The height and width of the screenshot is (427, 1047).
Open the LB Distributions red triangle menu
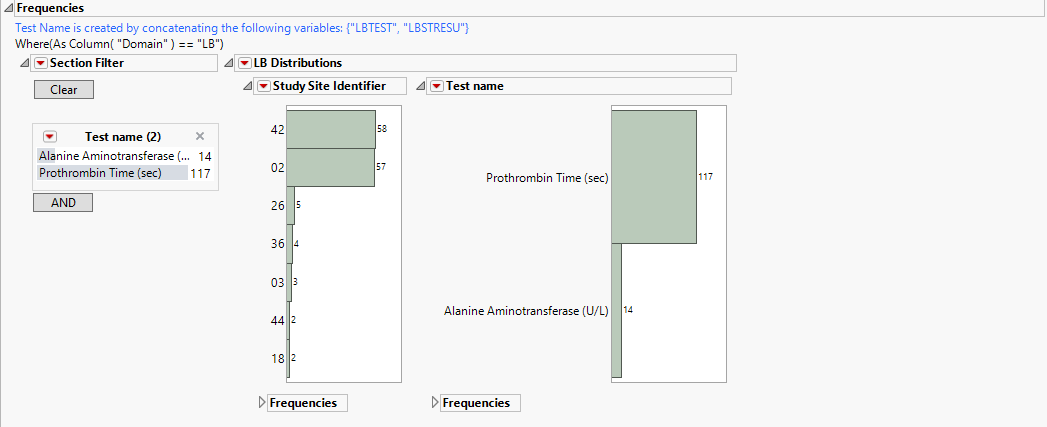[x=244, y=64]
